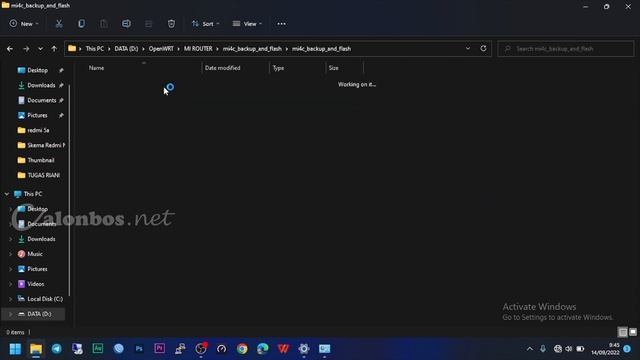Image resolution: width=640 pixels, height=360 pixels.
Task: Open Photoshop from taskbar
Action: (x=139, y=349)
